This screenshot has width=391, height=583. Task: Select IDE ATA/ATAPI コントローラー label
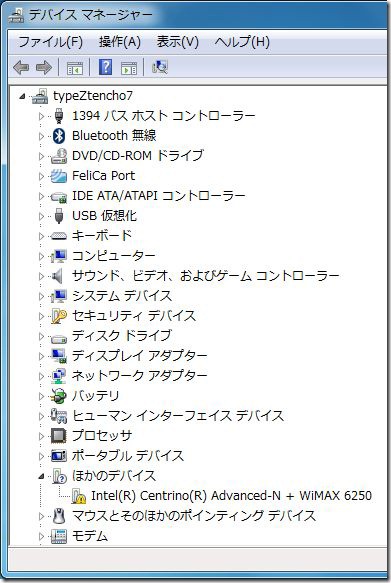pyautogui.click(x=158, y=196)
